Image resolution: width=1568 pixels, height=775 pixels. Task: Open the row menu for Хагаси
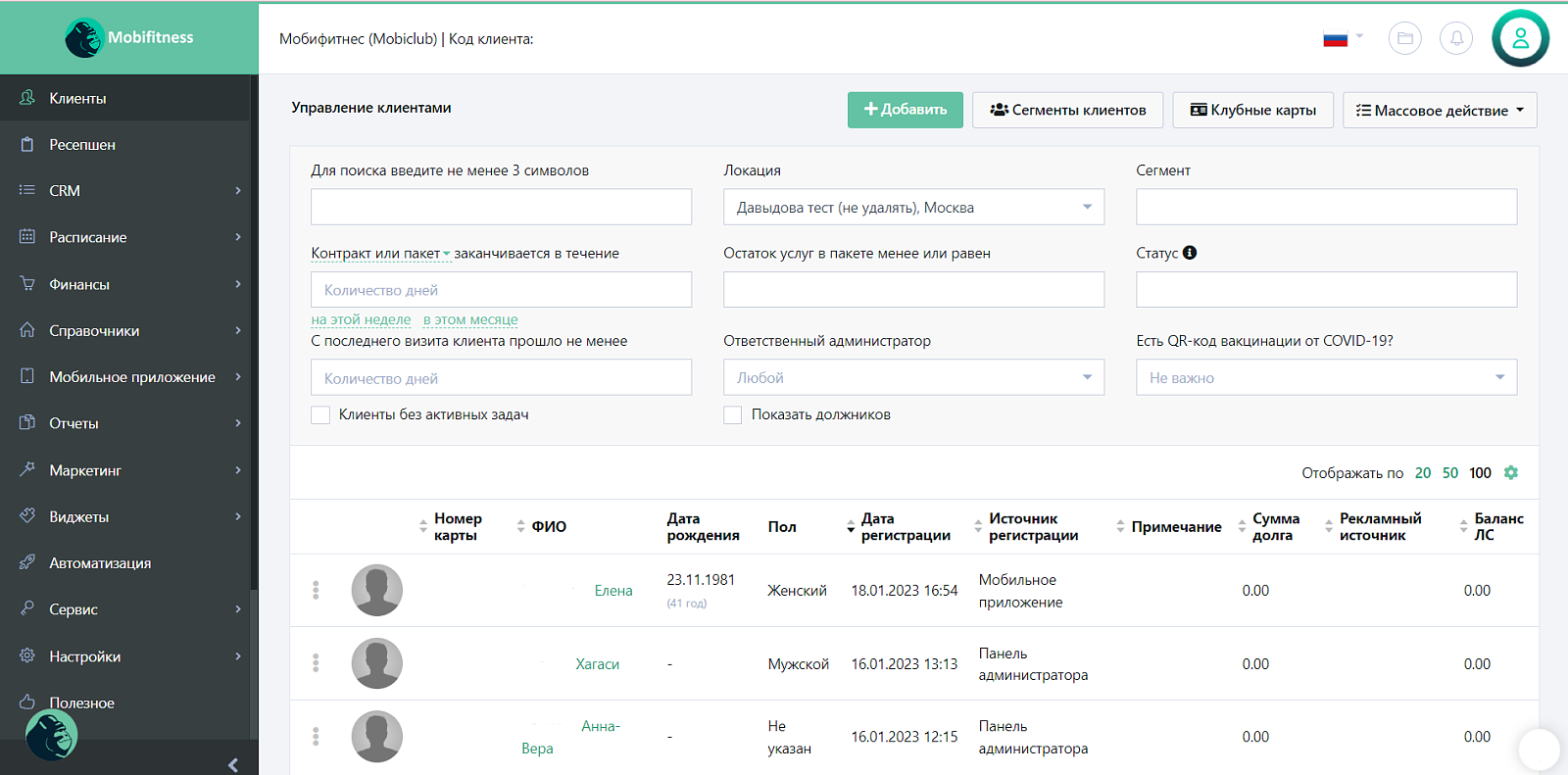pyautogui.click(x=316, y=663)
